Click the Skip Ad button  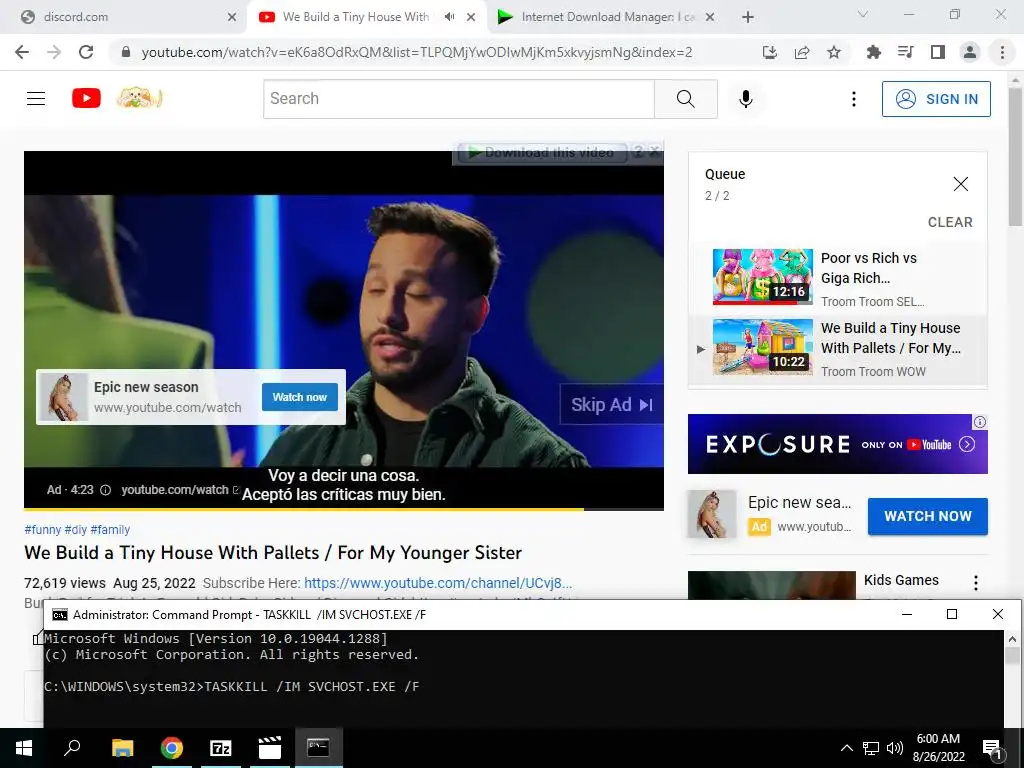(612, 405)
